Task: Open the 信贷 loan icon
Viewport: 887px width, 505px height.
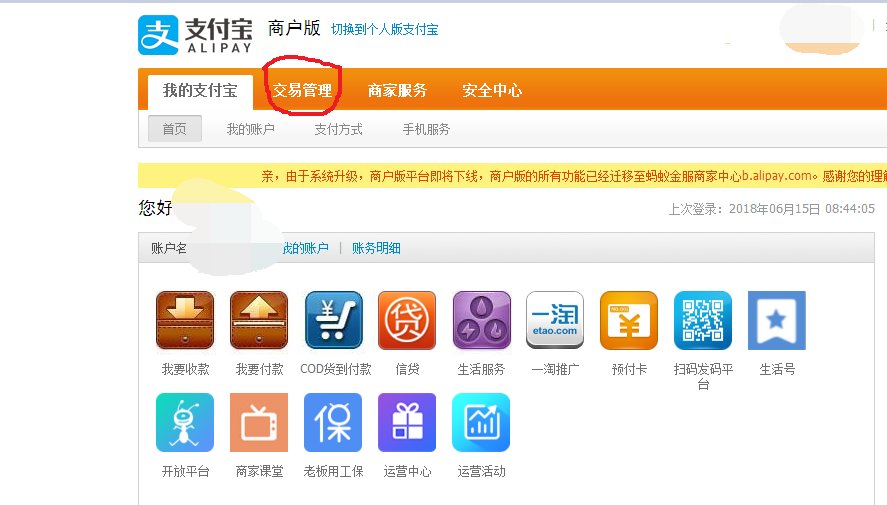Action: (407, 320)
